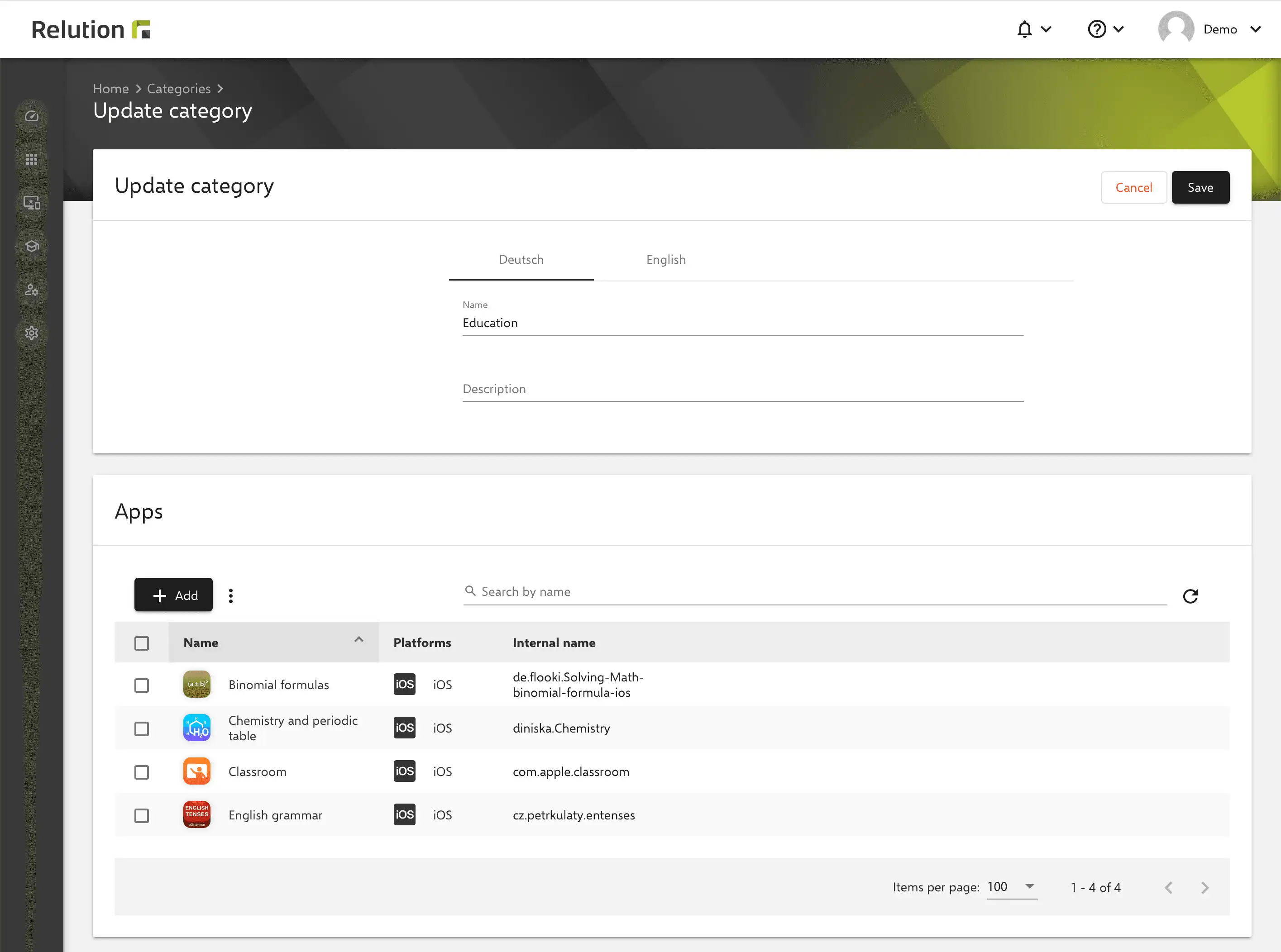Screen dimensions: 1281x952
Task: Toggle Name column sort arrow
Action: 358,640
